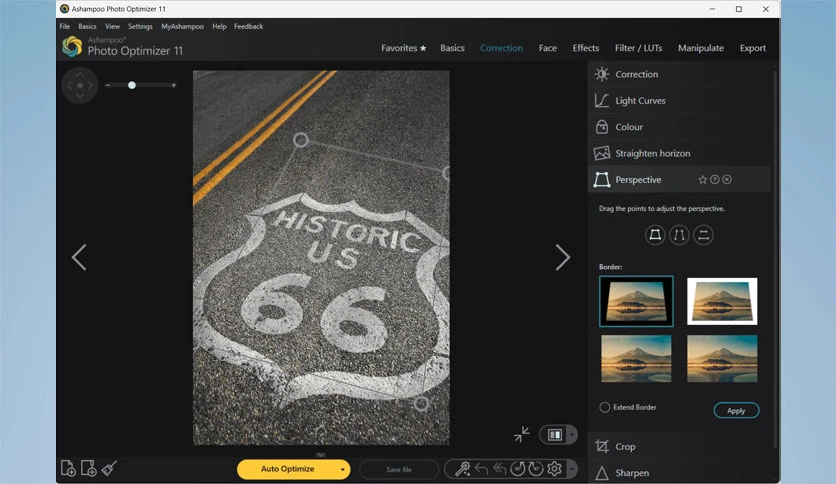Switch to the Face tab

(x=548, y=48)
